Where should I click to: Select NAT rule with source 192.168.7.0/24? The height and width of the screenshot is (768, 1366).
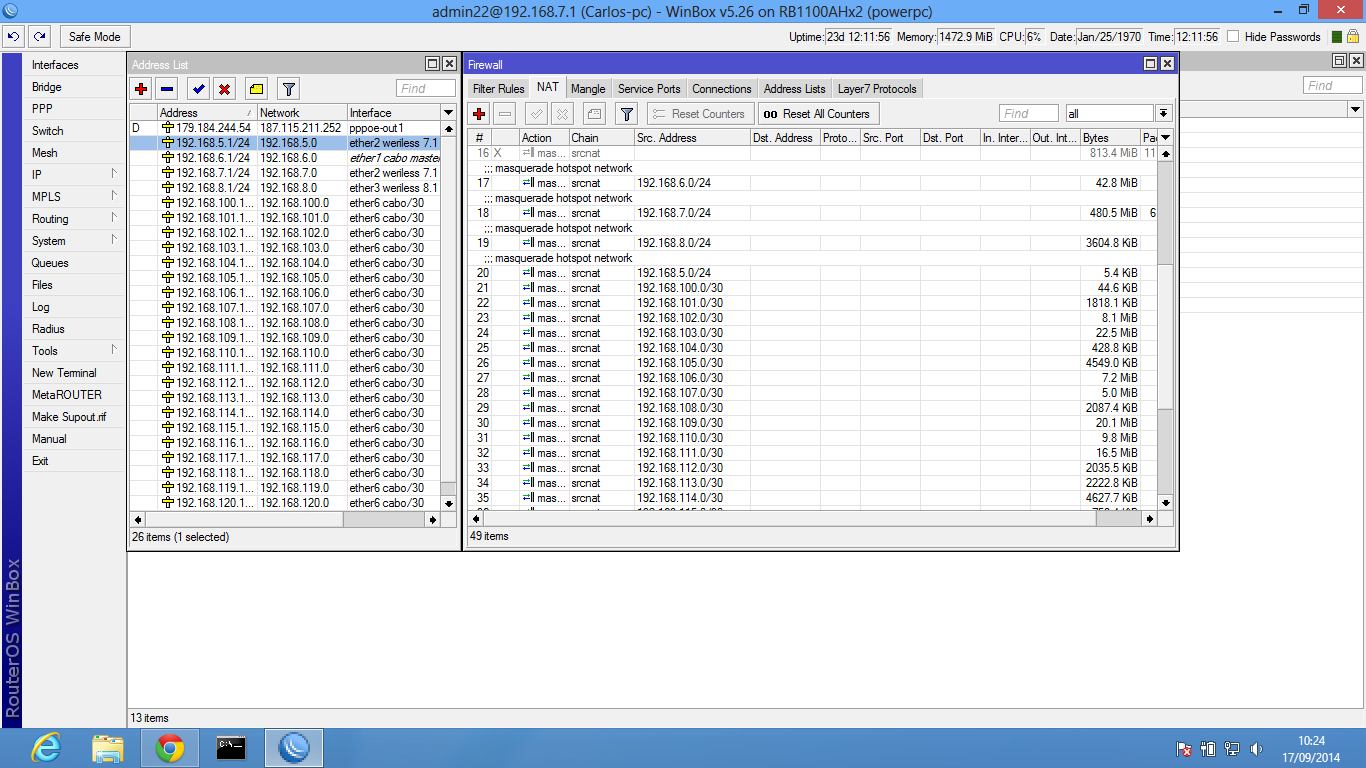coord(814,213)
